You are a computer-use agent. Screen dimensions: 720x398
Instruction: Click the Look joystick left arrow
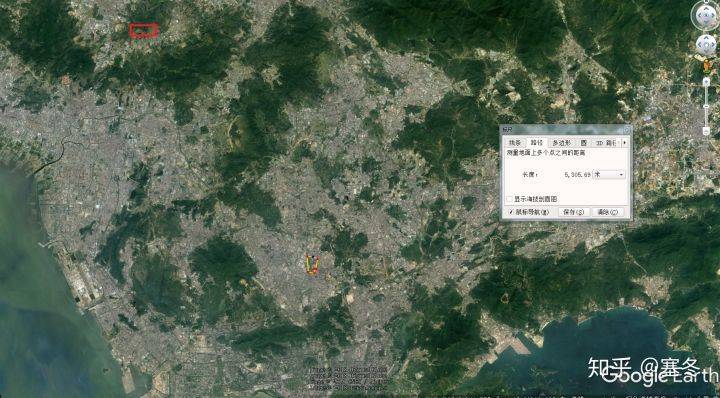click(699, 16)
